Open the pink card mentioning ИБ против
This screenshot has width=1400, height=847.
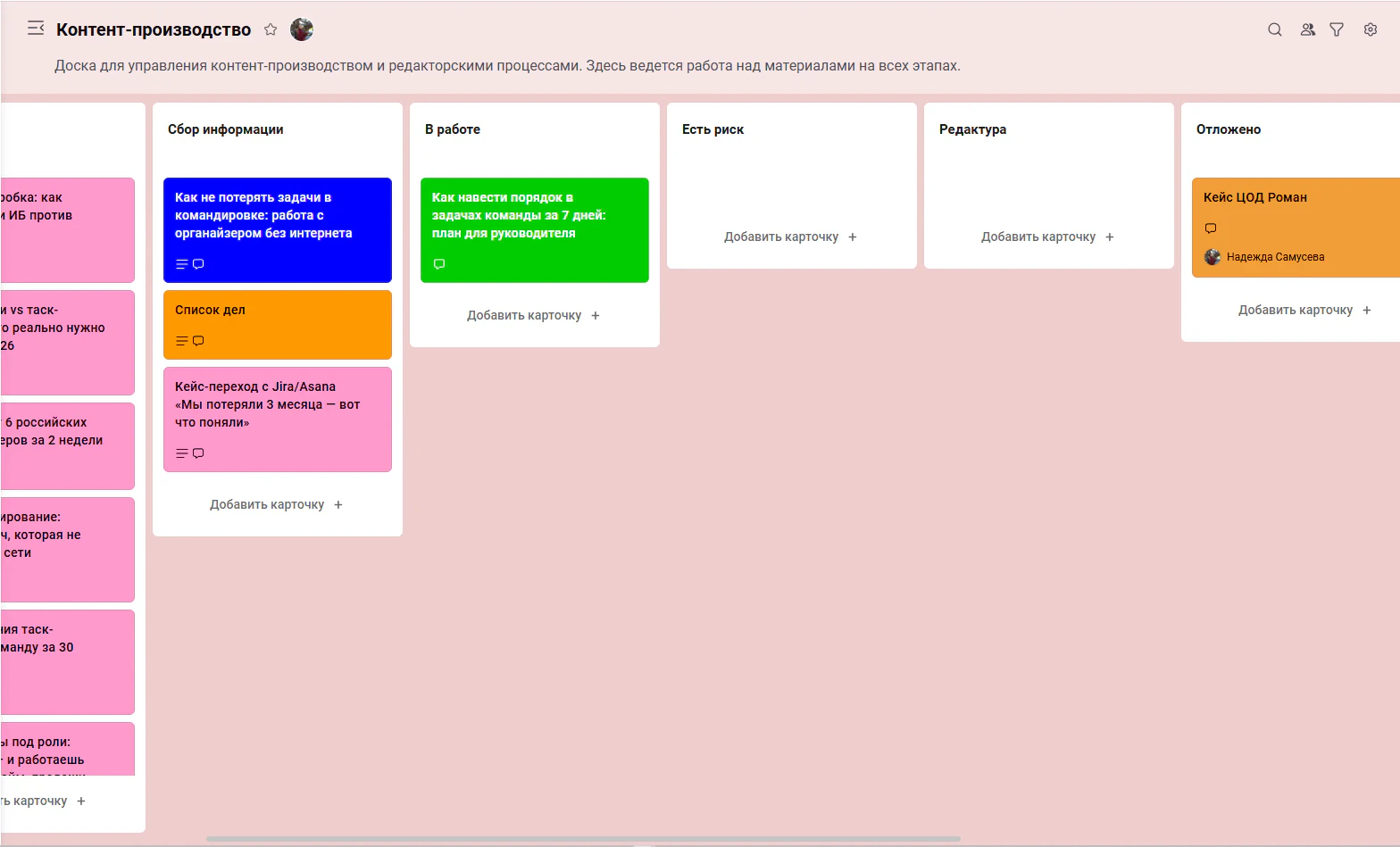[67, 230]
